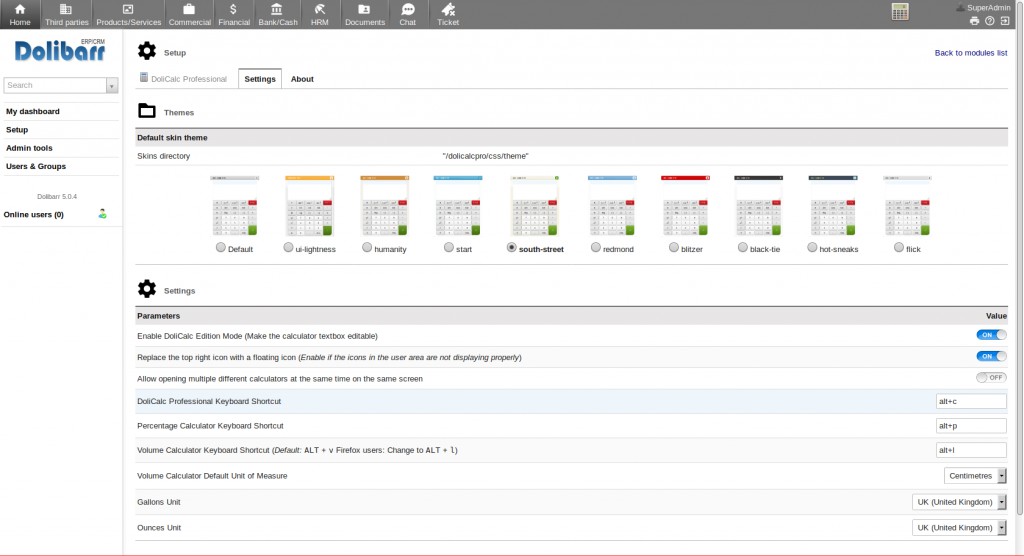Click the left sidebar Search field
This screenshot has height=556, width=1024.
[x=55, y=86]
